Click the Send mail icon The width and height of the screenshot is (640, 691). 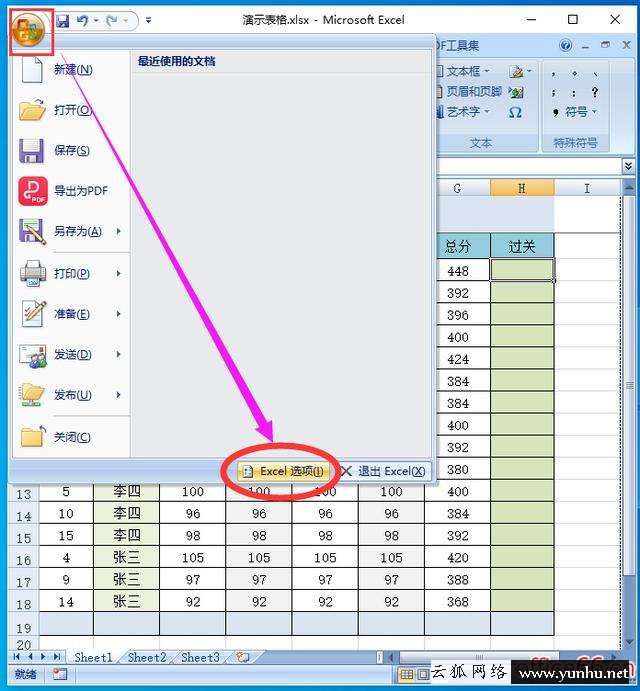point(33,356)
